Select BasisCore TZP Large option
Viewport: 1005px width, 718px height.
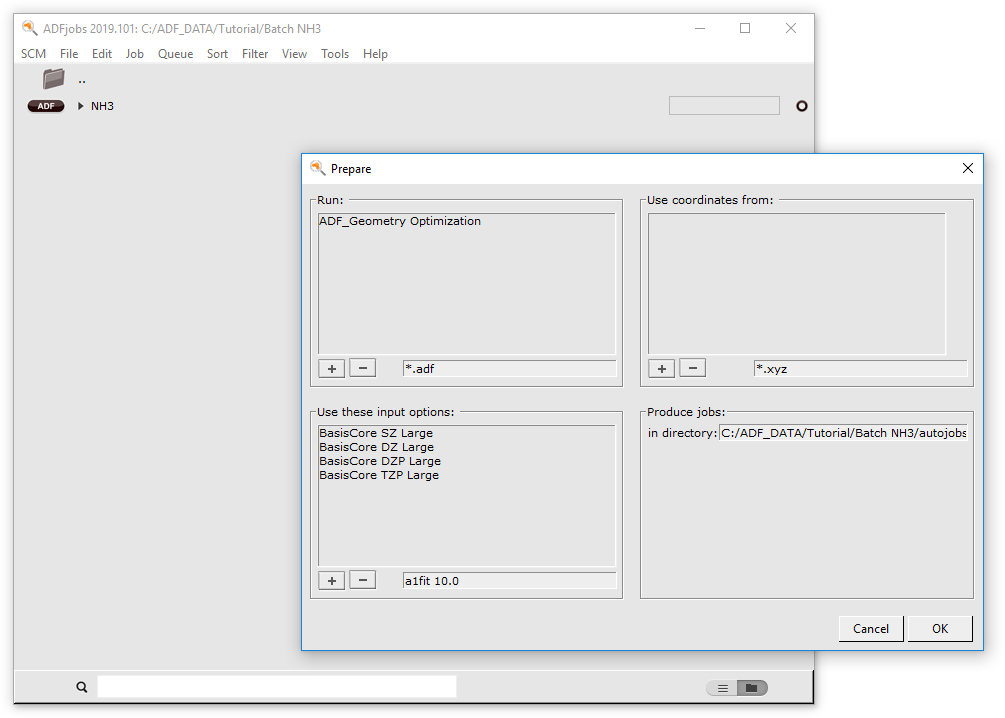(x=380, y=475)
